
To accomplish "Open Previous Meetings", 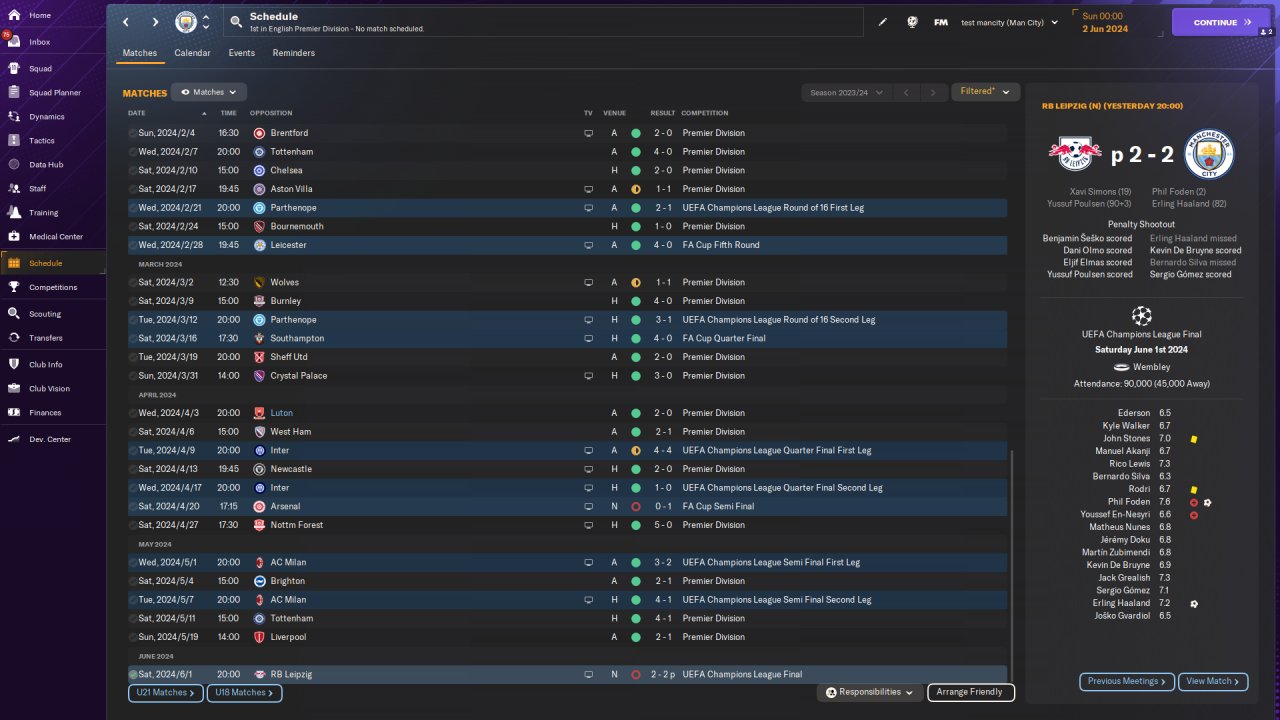I will click(1127, 681).
